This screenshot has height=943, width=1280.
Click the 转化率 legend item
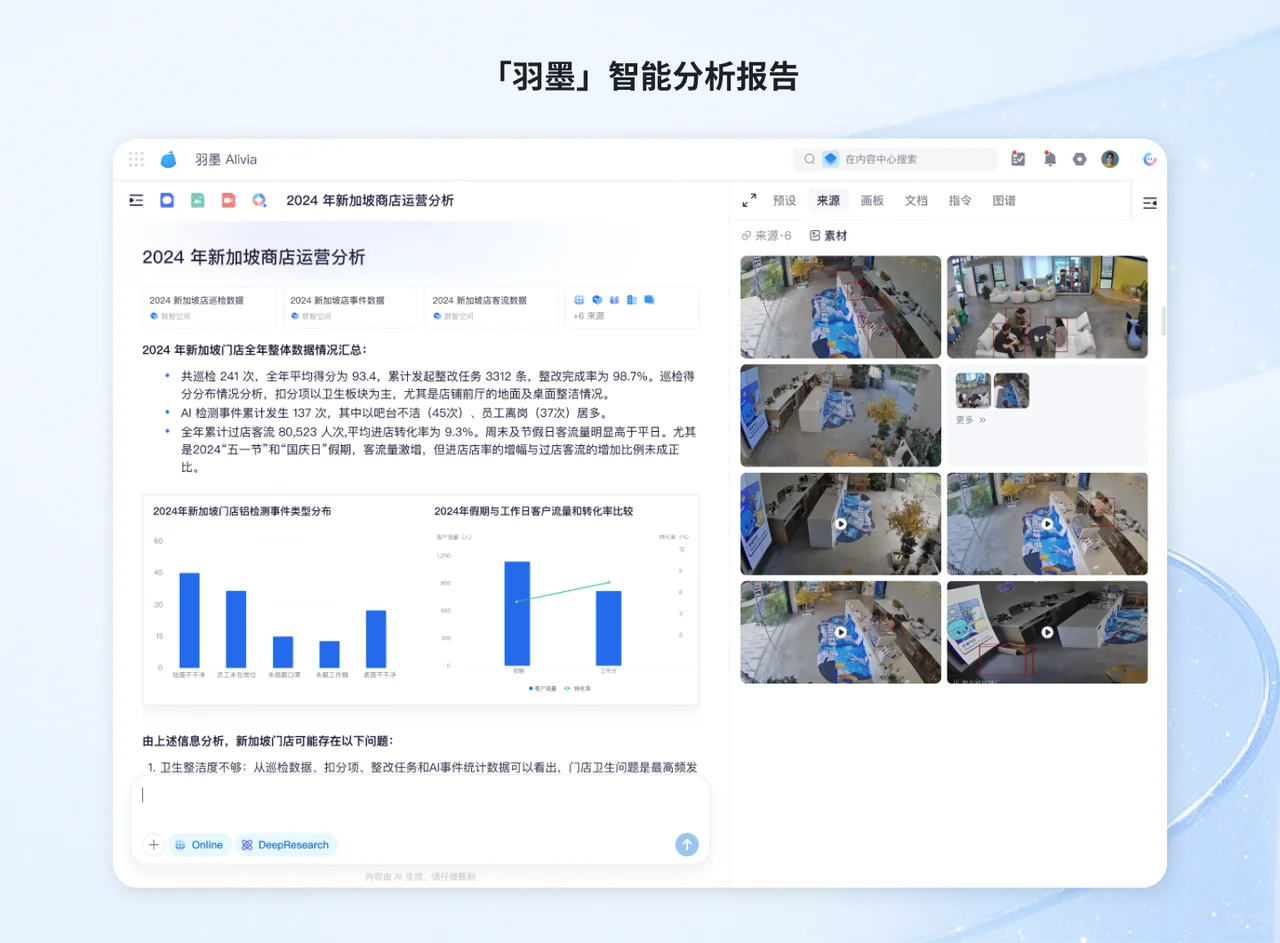pyautogui.click(x=579, y=689)
